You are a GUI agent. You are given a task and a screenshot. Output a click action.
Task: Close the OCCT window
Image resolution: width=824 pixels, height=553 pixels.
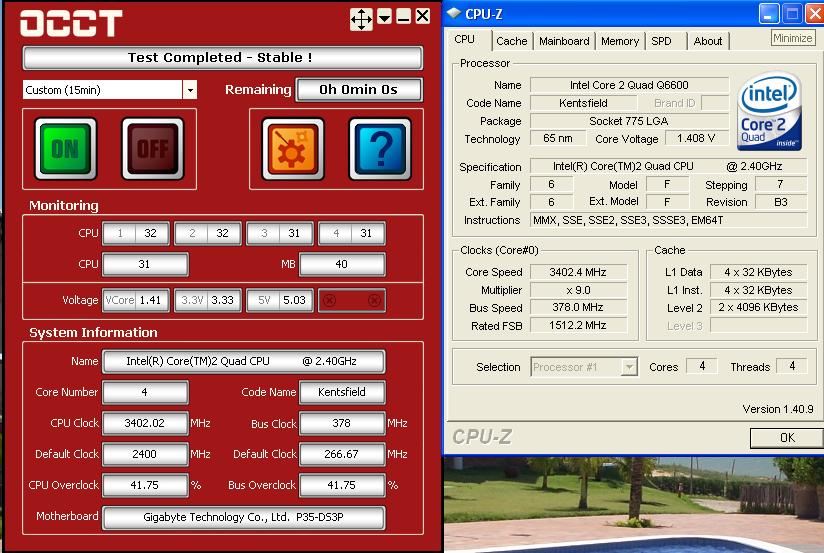(x=423, y=17)
